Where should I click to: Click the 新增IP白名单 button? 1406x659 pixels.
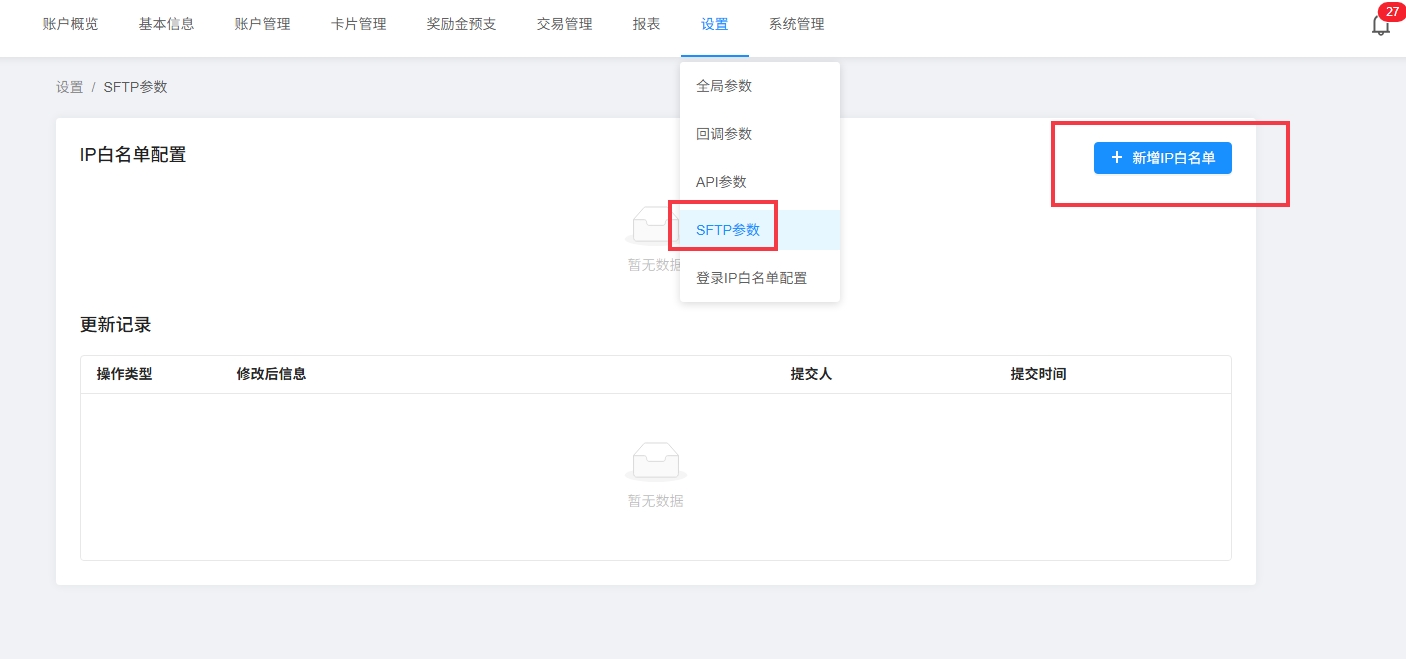[1162, 158]
